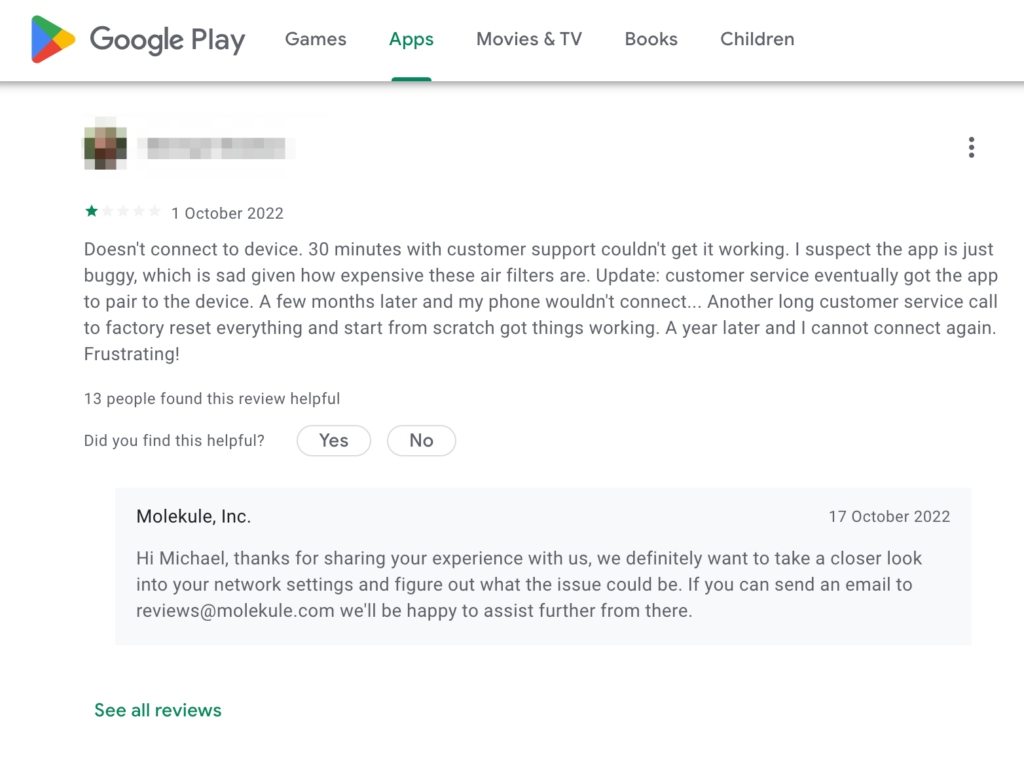Click the Molekule, Inc. developer name
1024x774 pixels.
tap(193, 517)
